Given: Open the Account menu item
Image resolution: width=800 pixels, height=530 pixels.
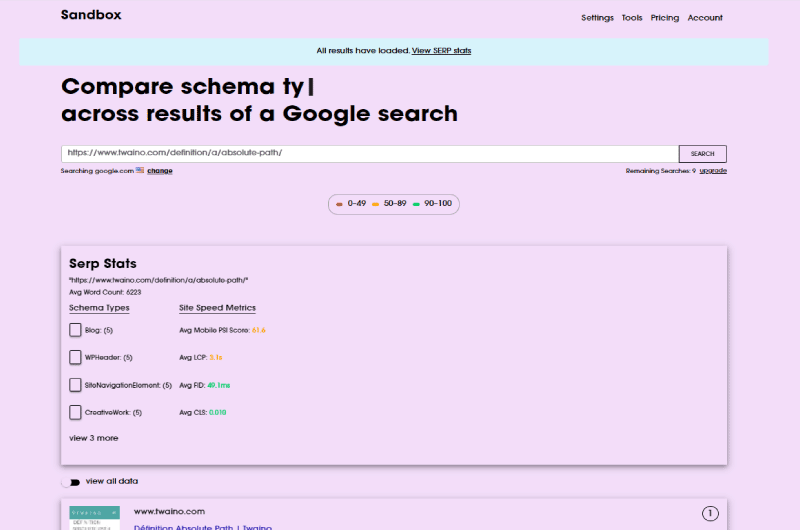Looking at the screenshot, I should (705, 18).
